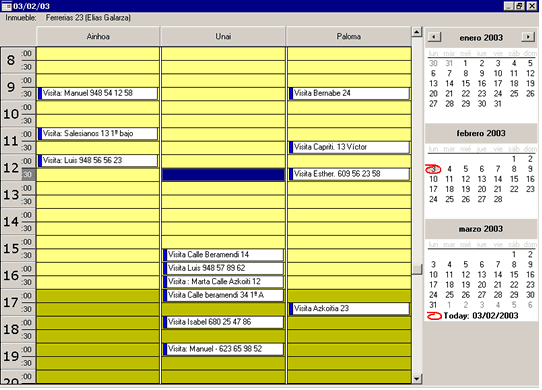Click Today: 03/02/2003 link
This screenshot has width=542, height=390.
480,316
